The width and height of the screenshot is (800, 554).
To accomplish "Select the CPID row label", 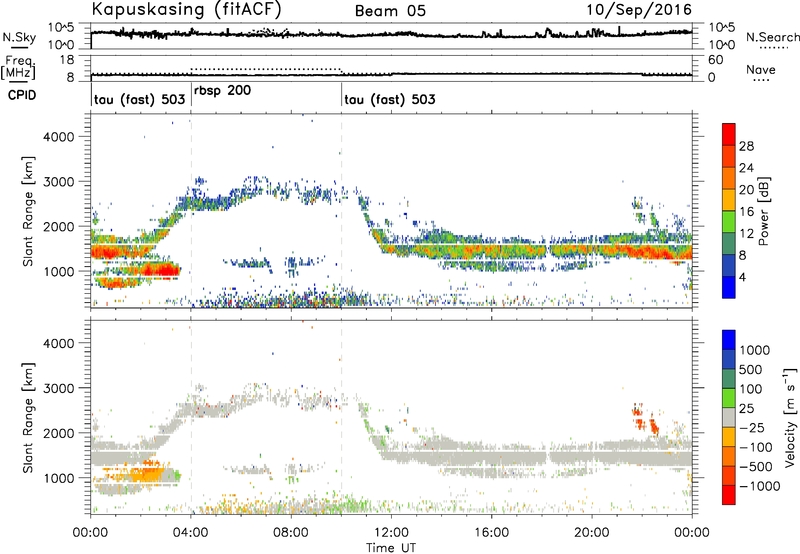I will point(22,95).
